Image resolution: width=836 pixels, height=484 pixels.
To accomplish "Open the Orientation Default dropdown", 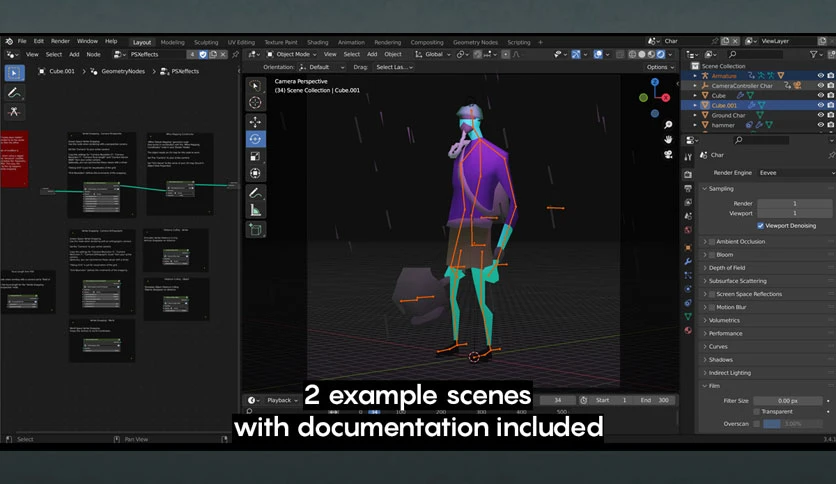I will 322,67.
